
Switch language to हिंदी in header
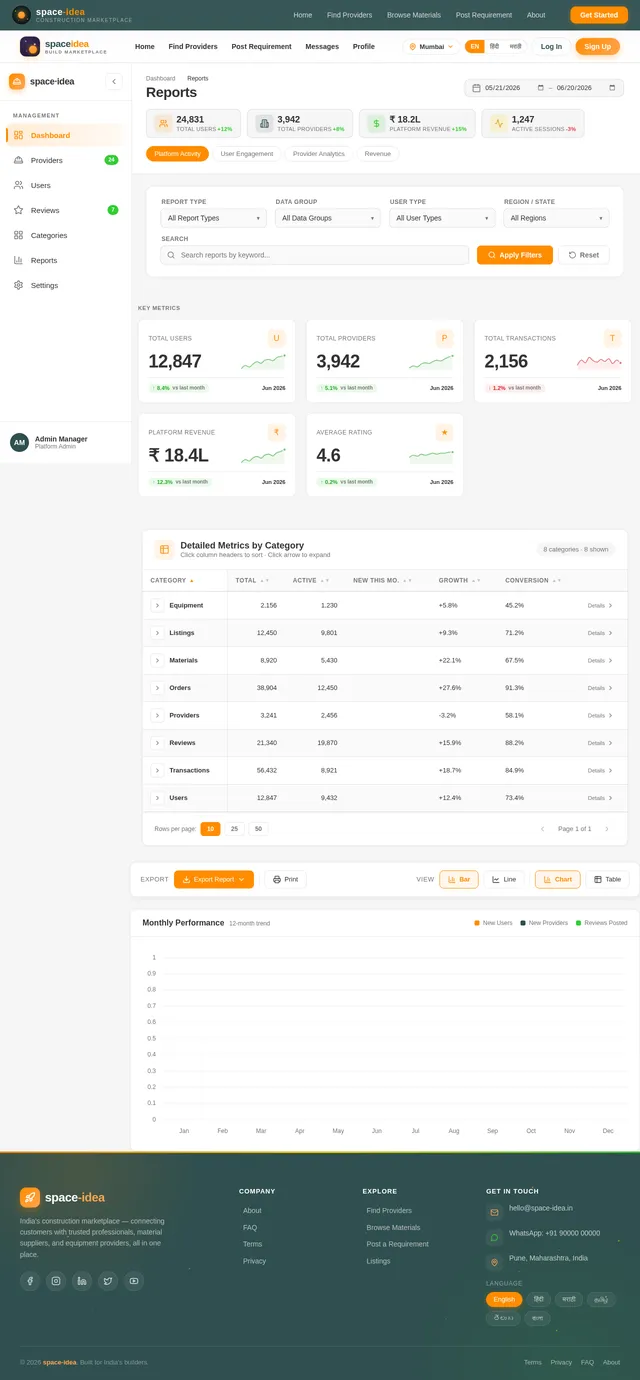point(494,46)
